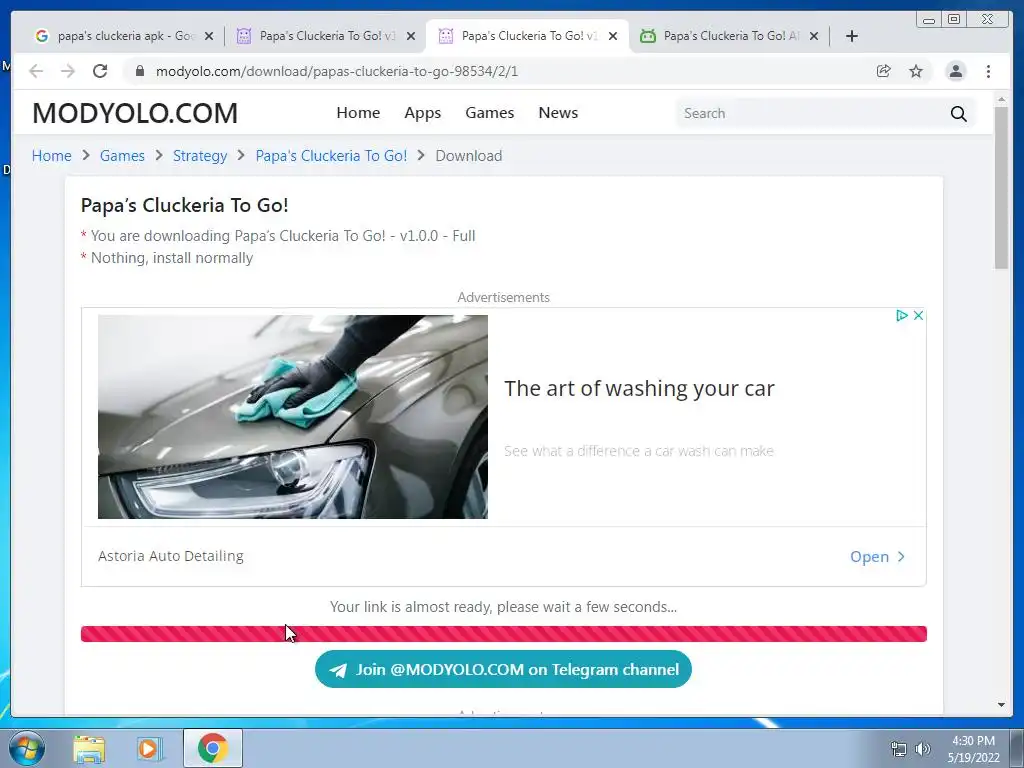Open the Chrome three-dot menu

[989, 71]
